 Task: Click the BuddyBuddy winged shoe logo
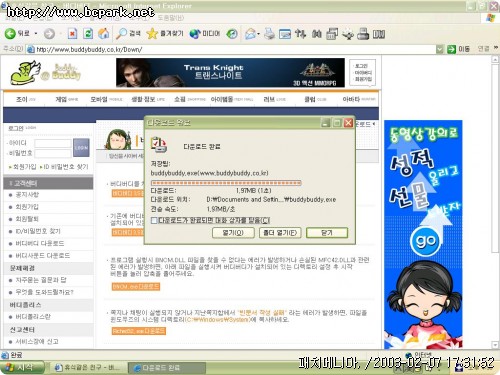(x=26, y=72)
